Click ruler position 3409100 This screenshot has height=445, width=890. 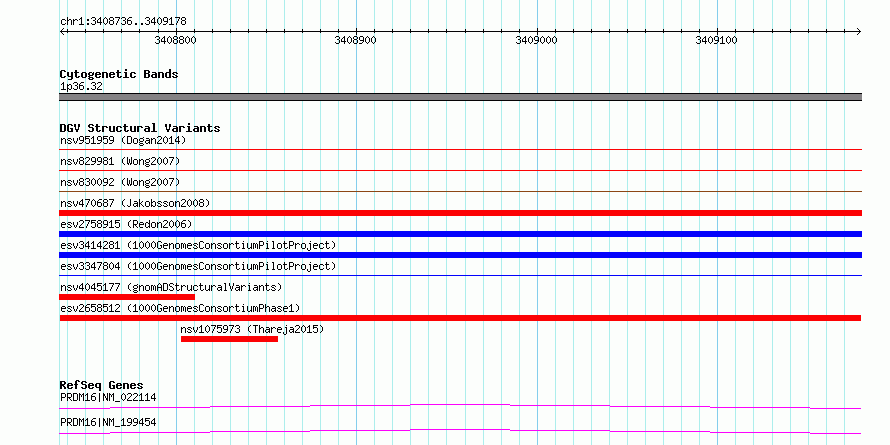click(716, 40)
